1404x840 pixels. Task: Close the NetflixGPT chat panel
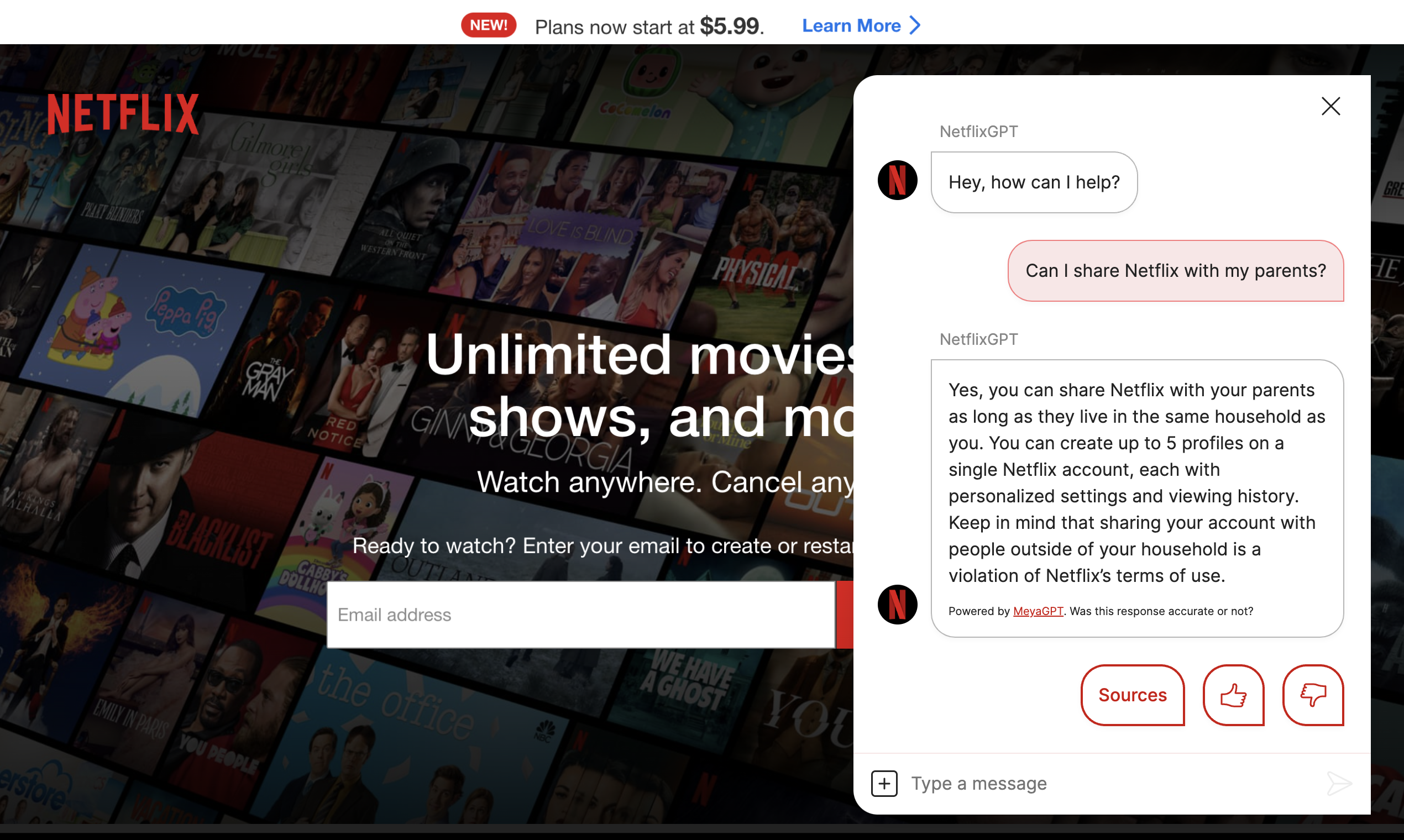tap(1330, 106)
